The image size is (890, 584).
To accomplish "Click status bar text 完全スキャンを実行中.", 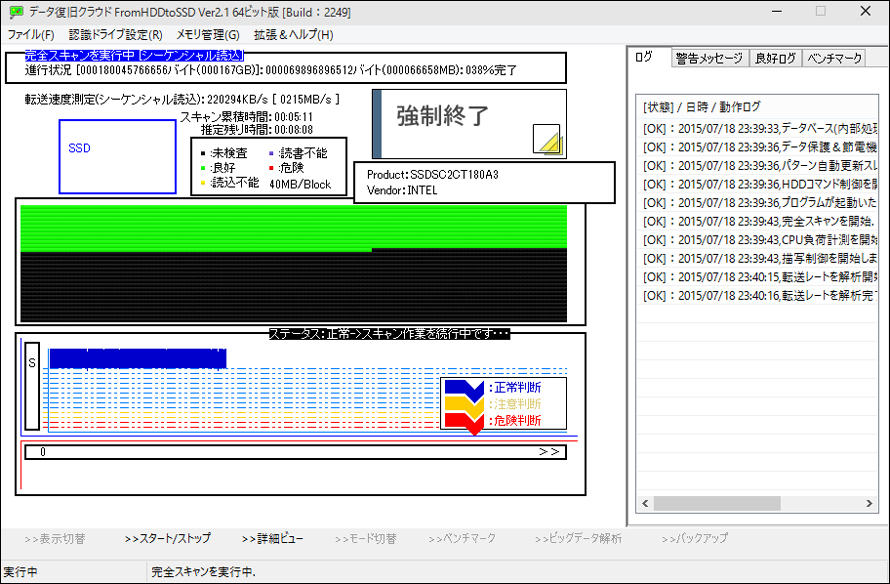I will click(x=204, y=572).
